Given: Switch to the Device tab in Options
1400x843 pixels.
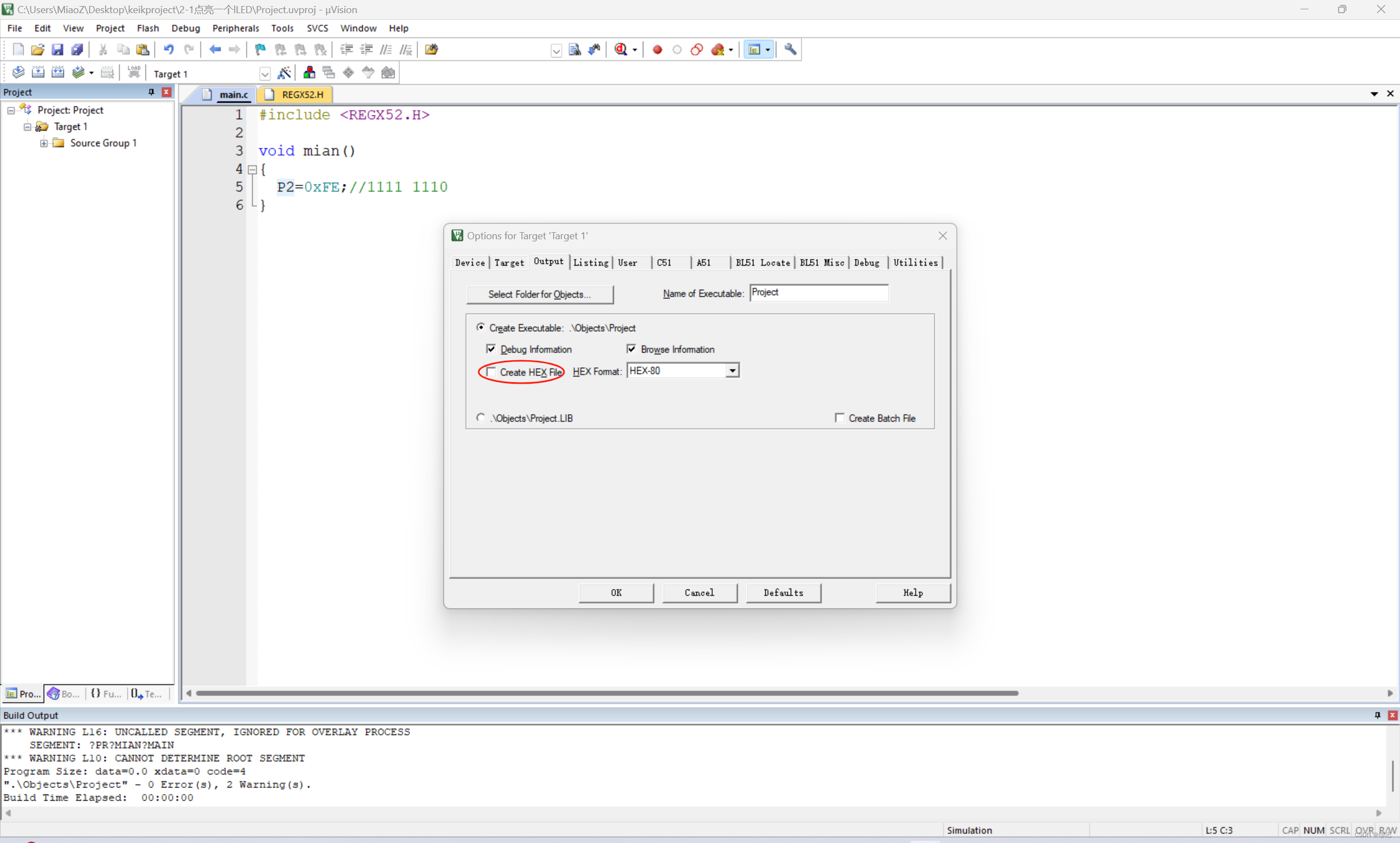Looking at the screenshot, I should pos(470,262).
